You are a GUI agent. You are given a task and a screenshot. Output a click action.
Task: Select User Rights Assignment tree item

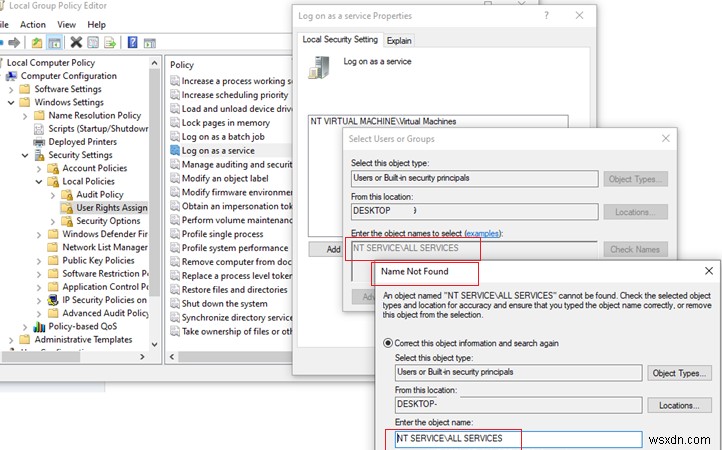pyautogui.click(x=111, y=208)
